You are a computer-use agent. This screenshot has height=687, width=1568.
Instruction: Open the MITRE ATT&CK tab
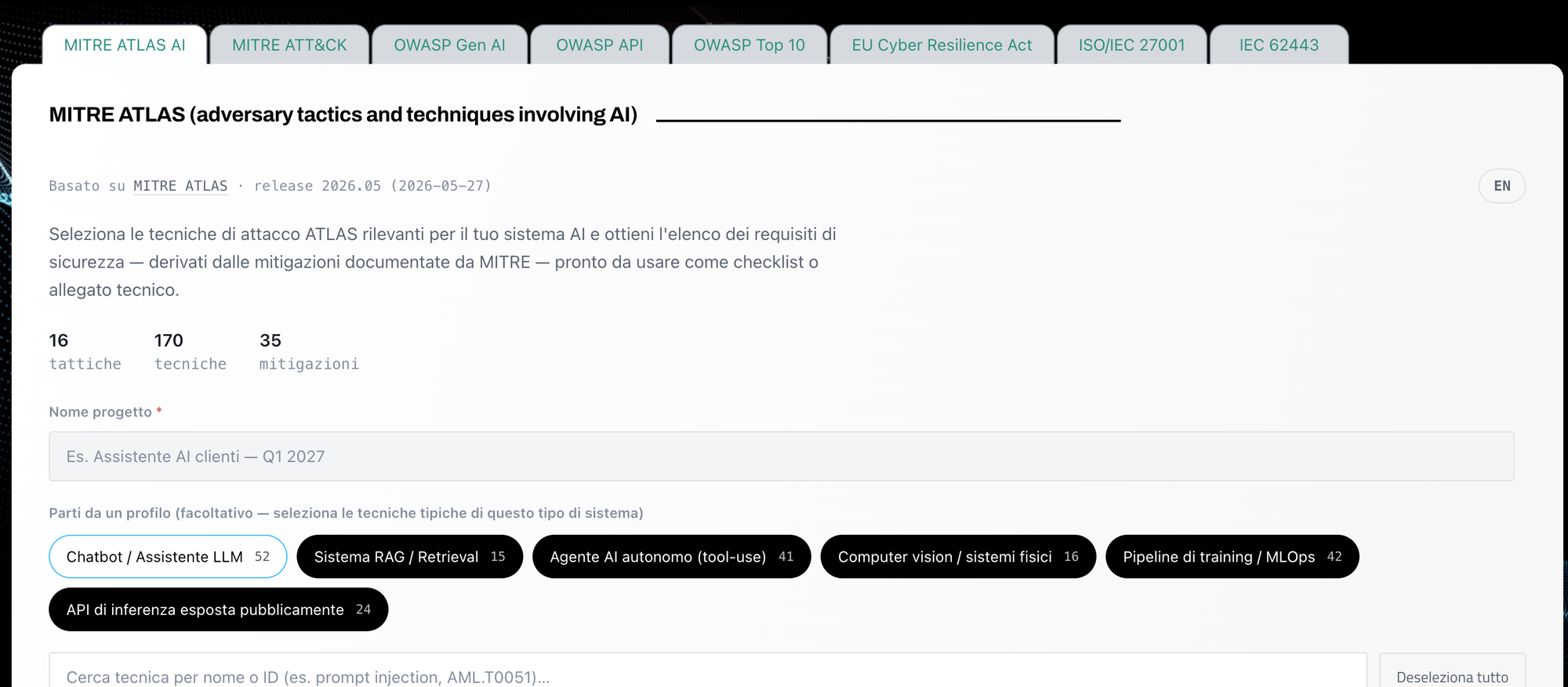click(289, 45)
